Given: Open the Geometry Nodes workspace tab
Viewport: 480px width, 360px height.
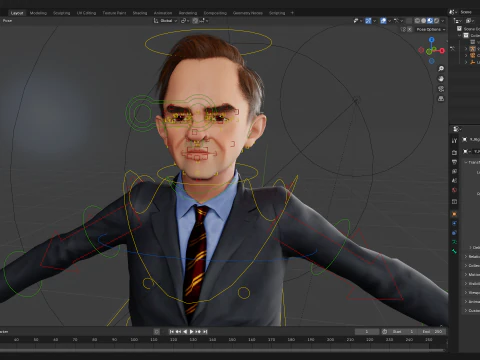Looking at the screenshot, I should (248, 13).
